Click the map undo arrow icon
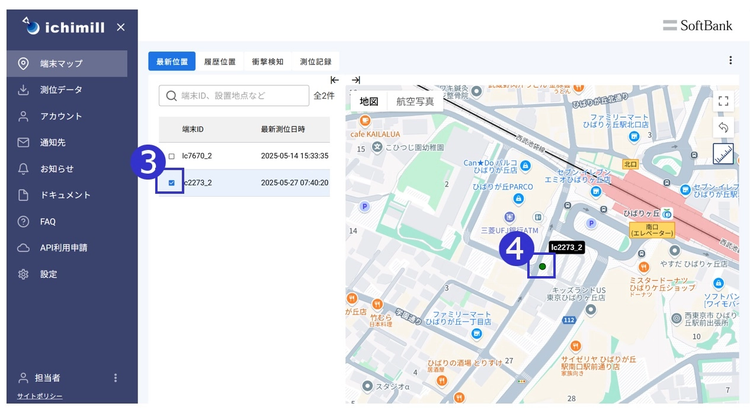The width and height of the screenshot is (750, 416). 723,127
